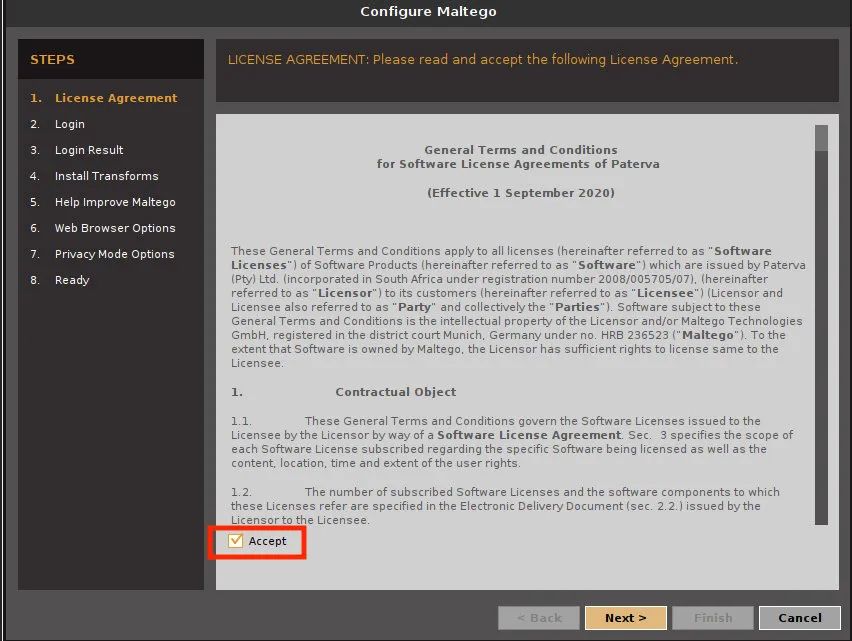Click the disabled Finish button
This screenshot has width=852, height=641.
click(x=712, y=618)
